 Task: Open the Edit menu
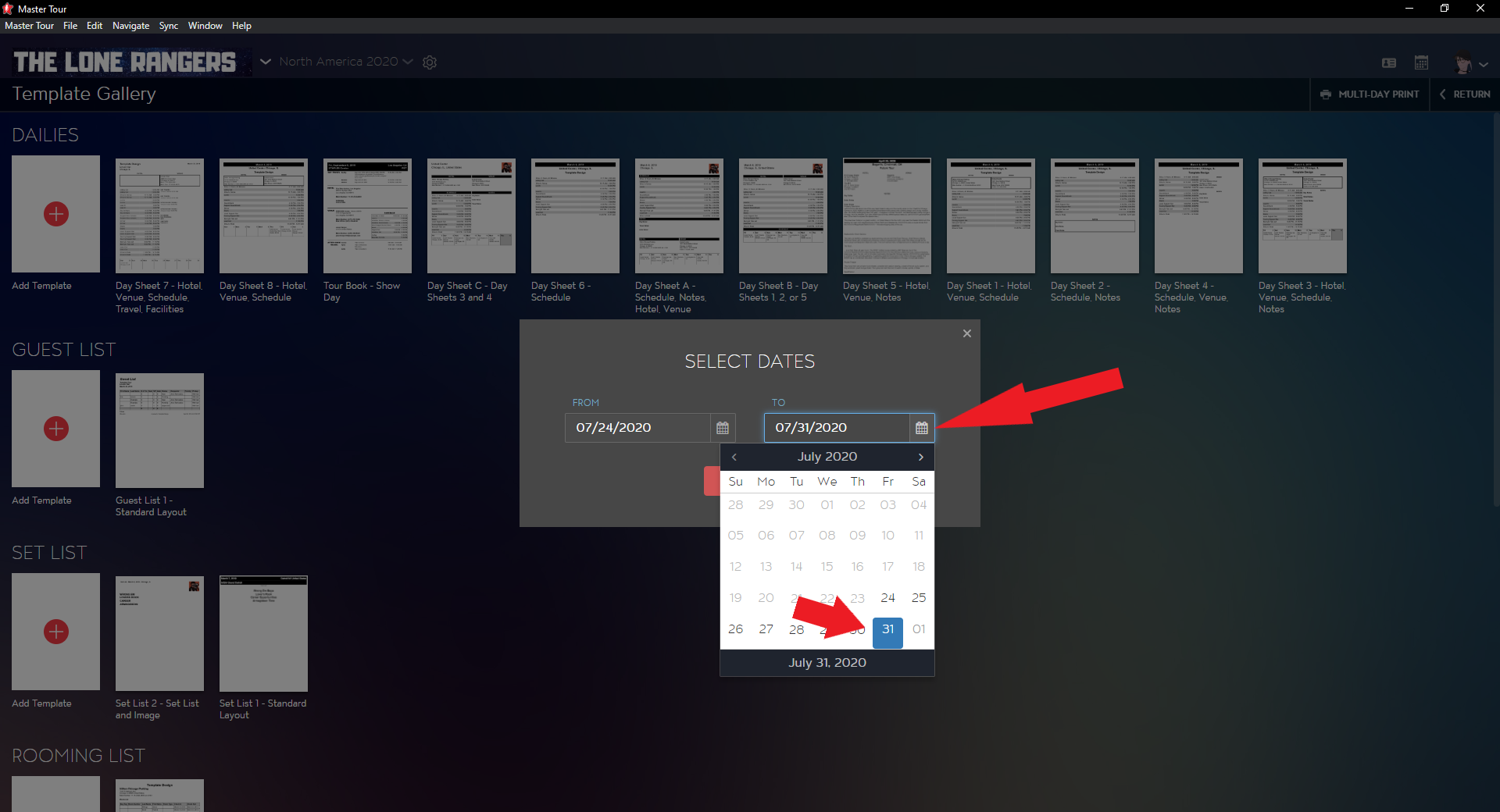tap(95, 26)
